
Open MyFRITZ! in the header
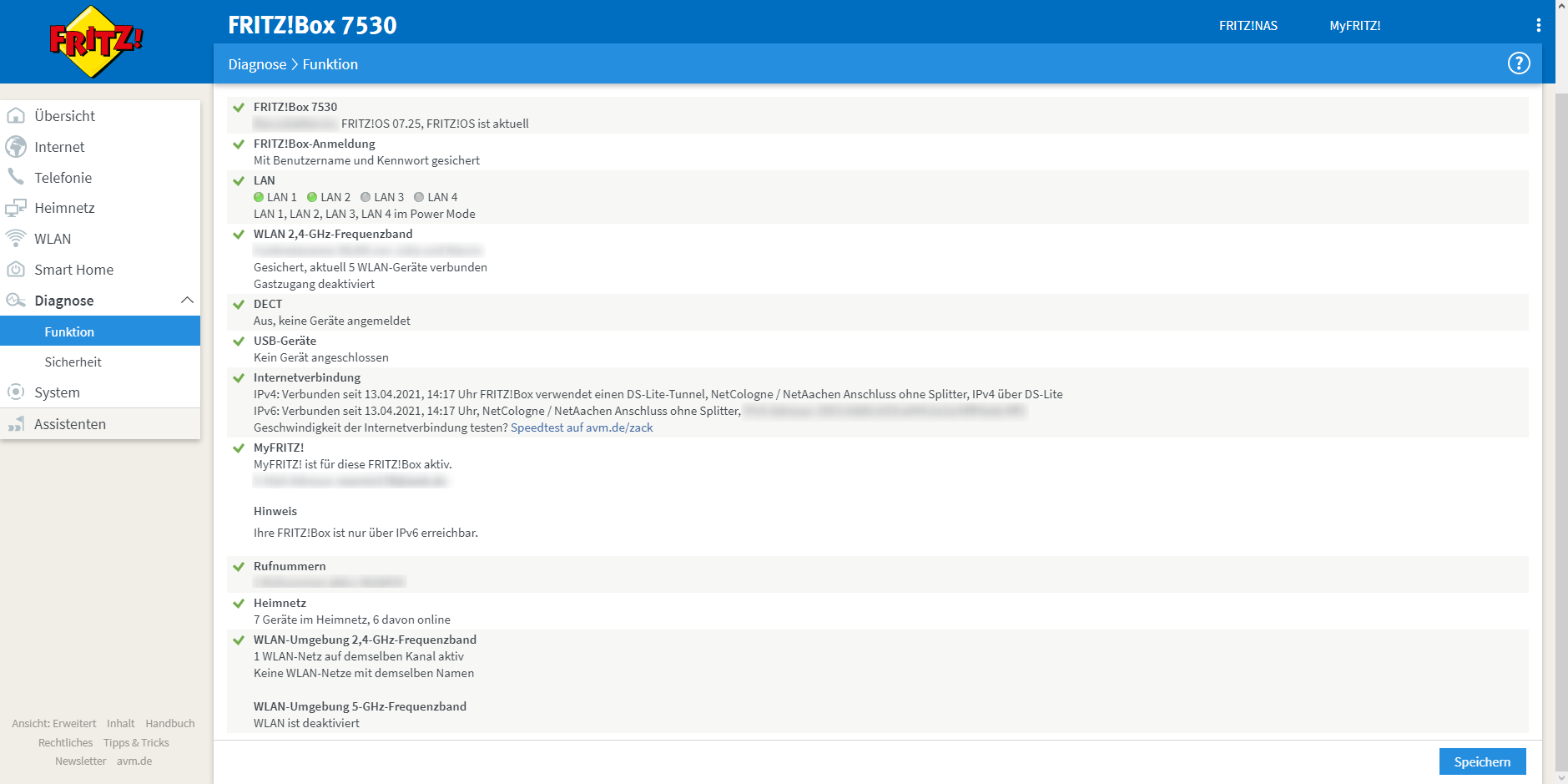[1355, 26]
